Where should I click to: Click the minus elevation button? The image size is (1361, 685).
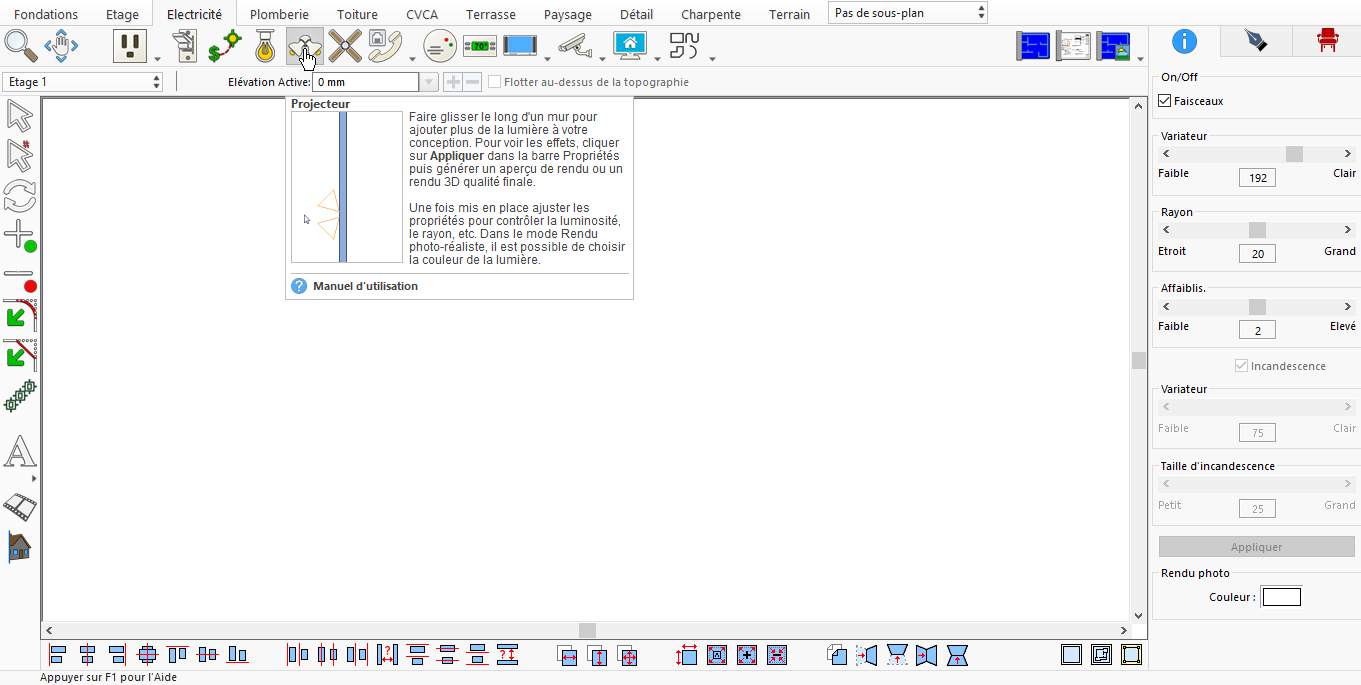pyautogui.click(x=472, y=82)
